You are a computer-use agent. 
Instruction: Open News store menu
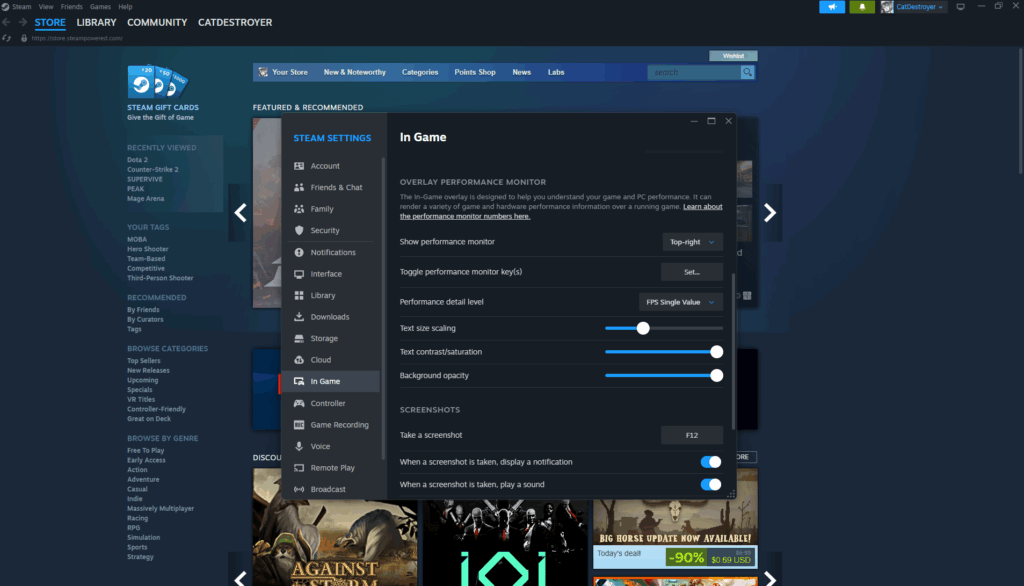click(x=521, y=73)
